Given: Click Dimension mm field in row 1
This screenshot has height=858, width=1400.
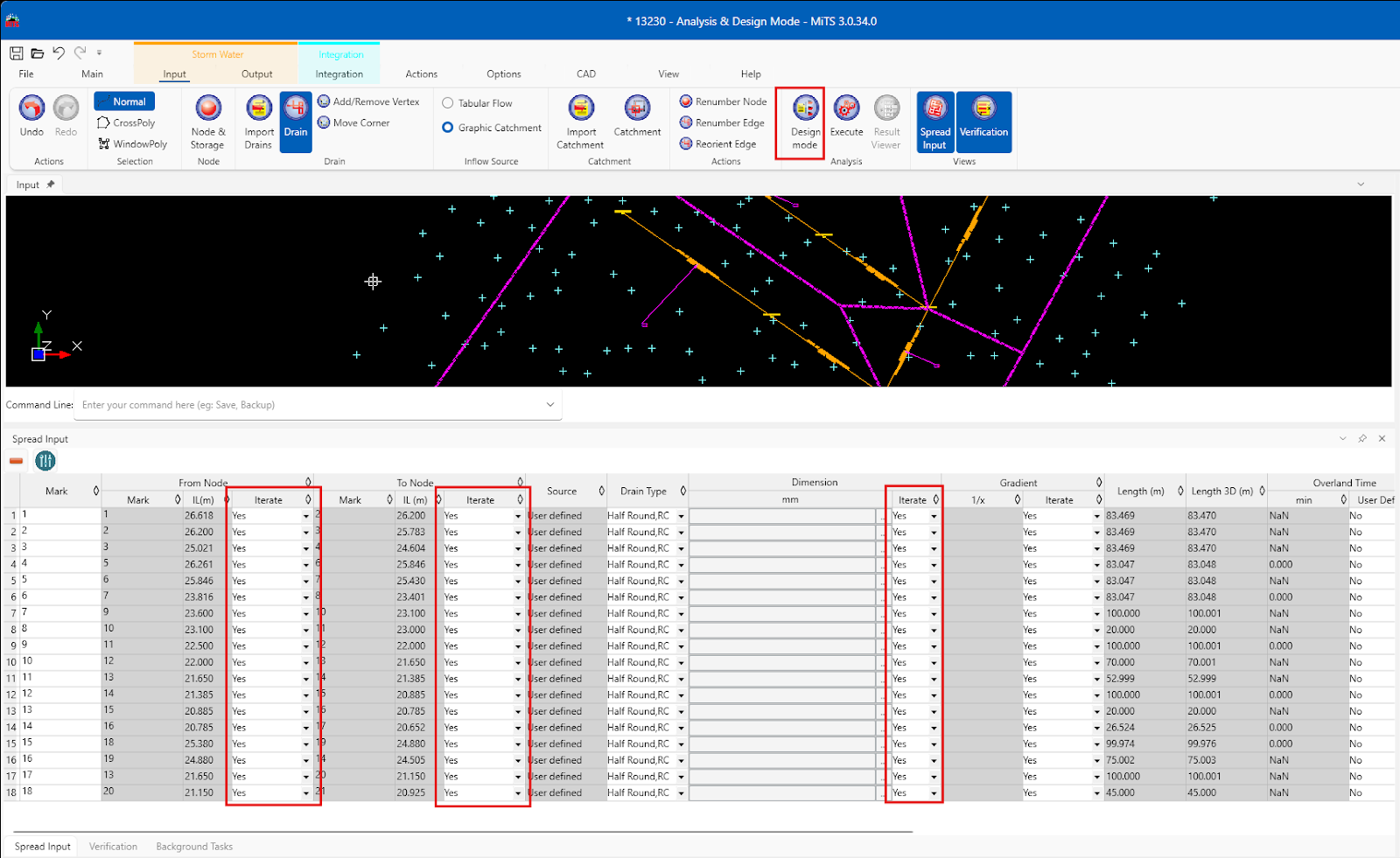Looking at the screenshot, I should click(783, 516).
